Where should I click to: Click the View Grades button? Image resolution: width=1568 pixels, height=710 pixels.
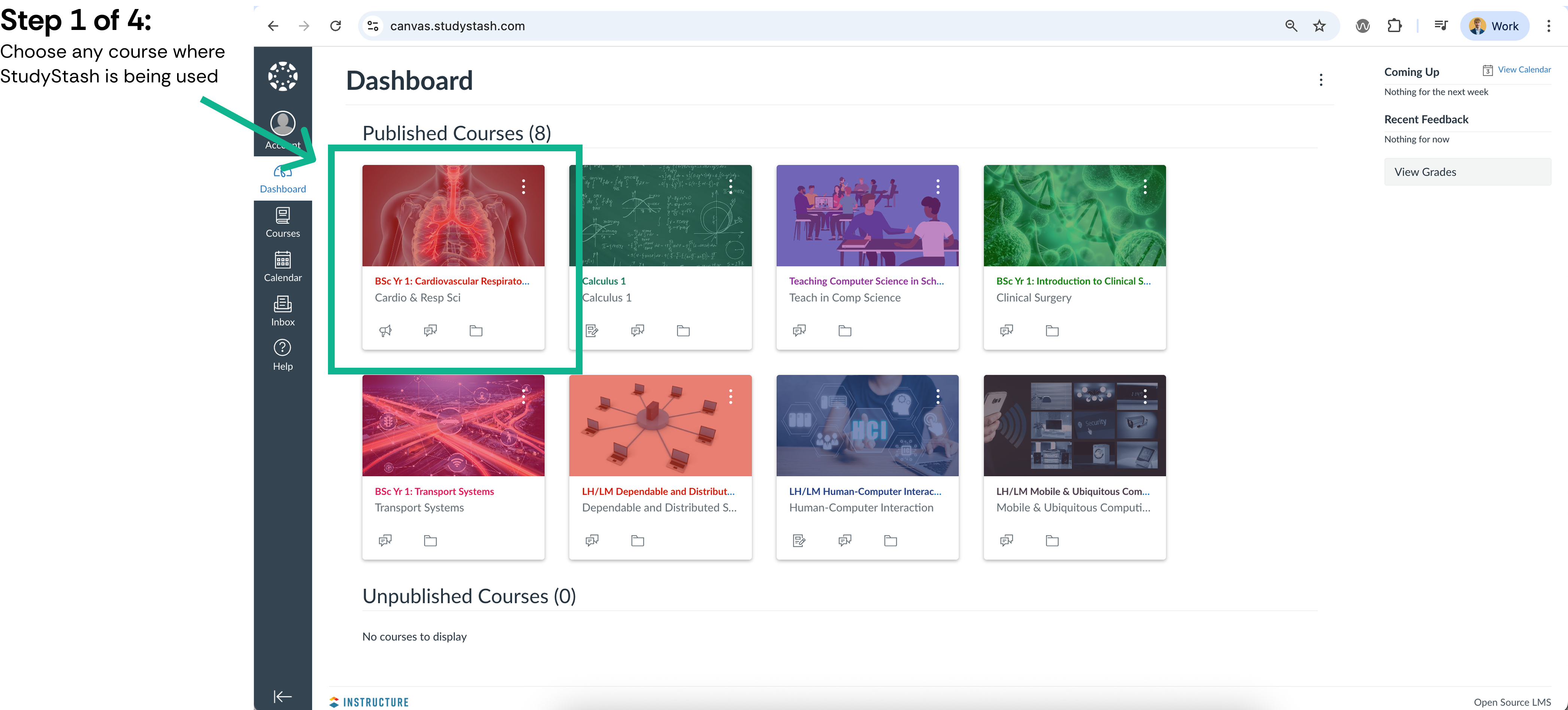[x=1467, y=172]
